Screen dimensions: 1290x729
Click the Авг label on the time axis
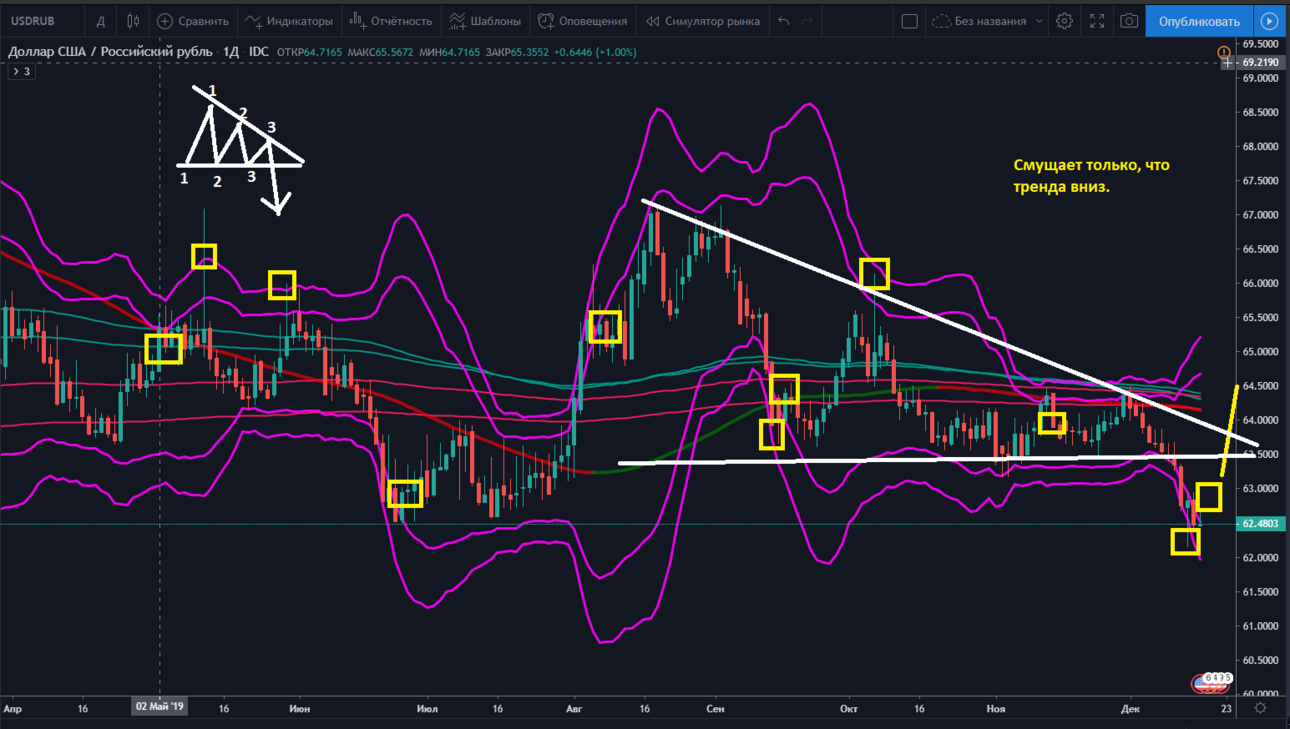click(x=574, y=708)
